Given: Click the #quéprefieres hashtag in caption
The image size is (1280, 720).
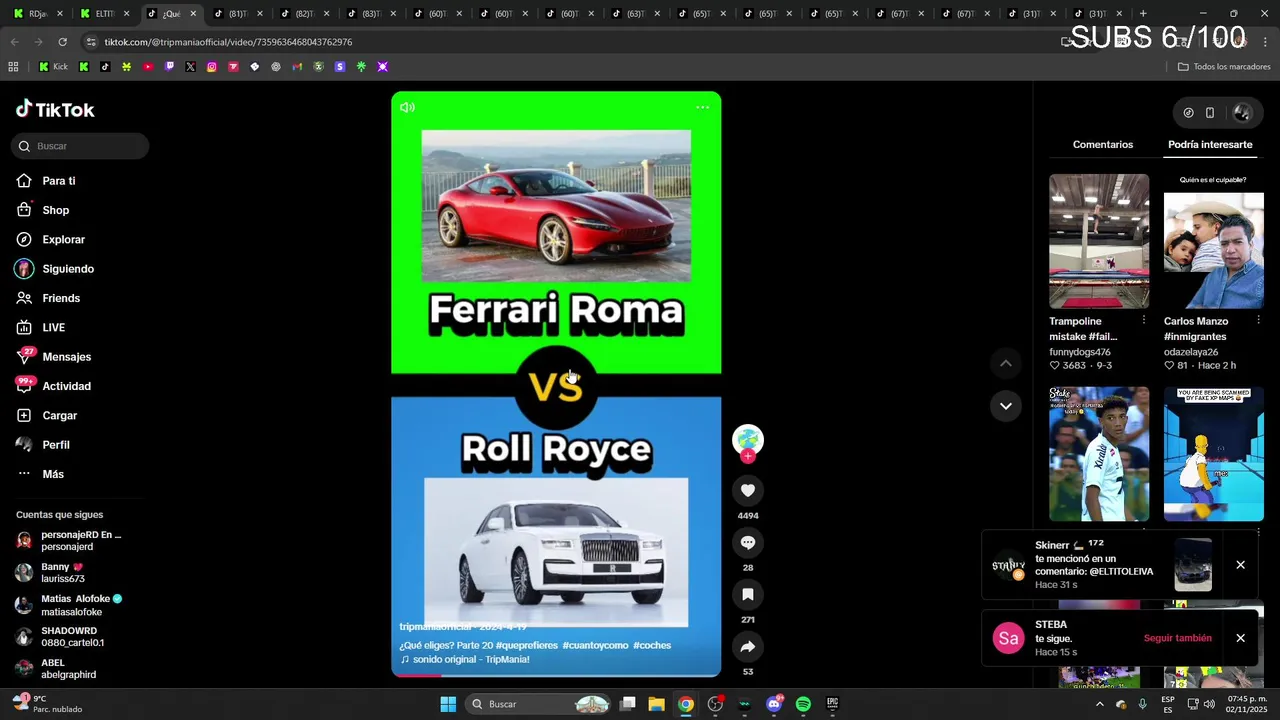Looking at the screenshot, I should pos(527,646).
